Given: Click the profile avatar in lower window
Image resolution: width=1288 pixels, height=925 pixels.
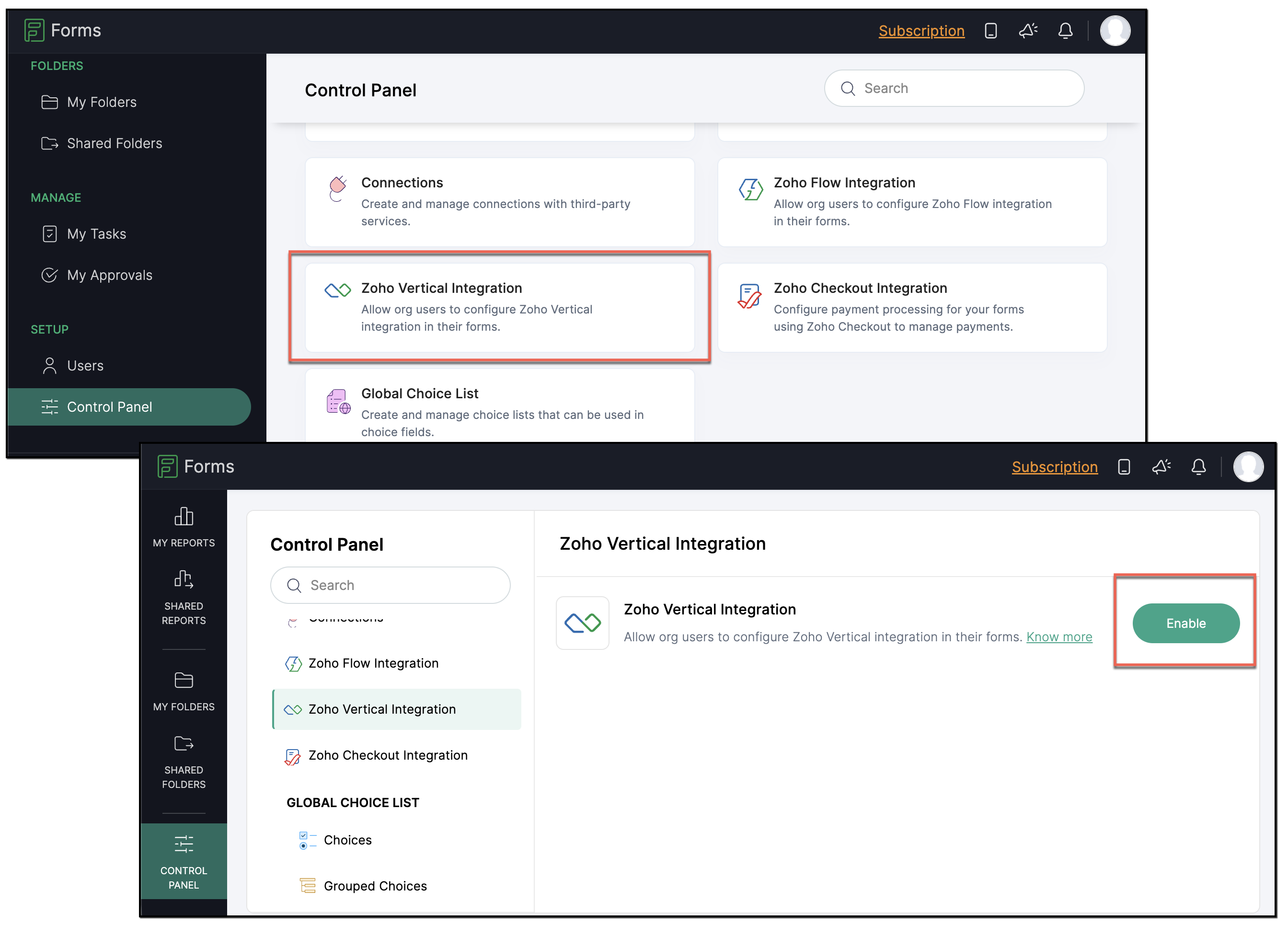Looking at the screenshot, I should 1248,466.
